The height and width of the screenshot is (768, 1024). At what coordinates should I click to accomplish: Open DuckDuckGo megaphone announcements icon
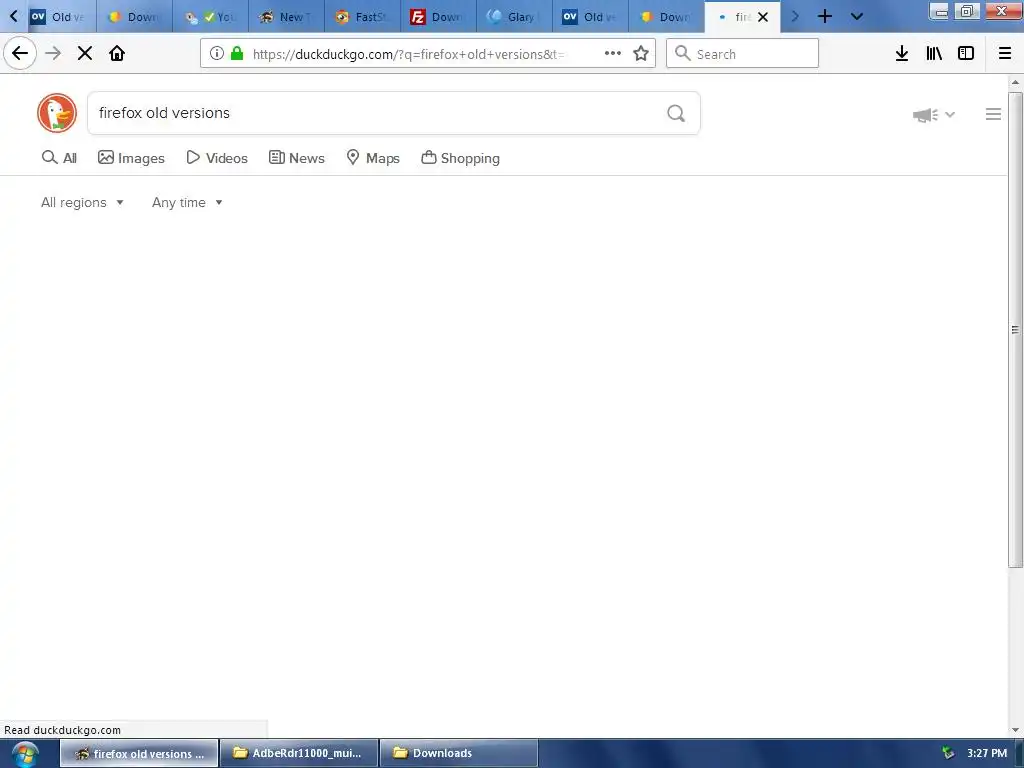tap(925, 115)
